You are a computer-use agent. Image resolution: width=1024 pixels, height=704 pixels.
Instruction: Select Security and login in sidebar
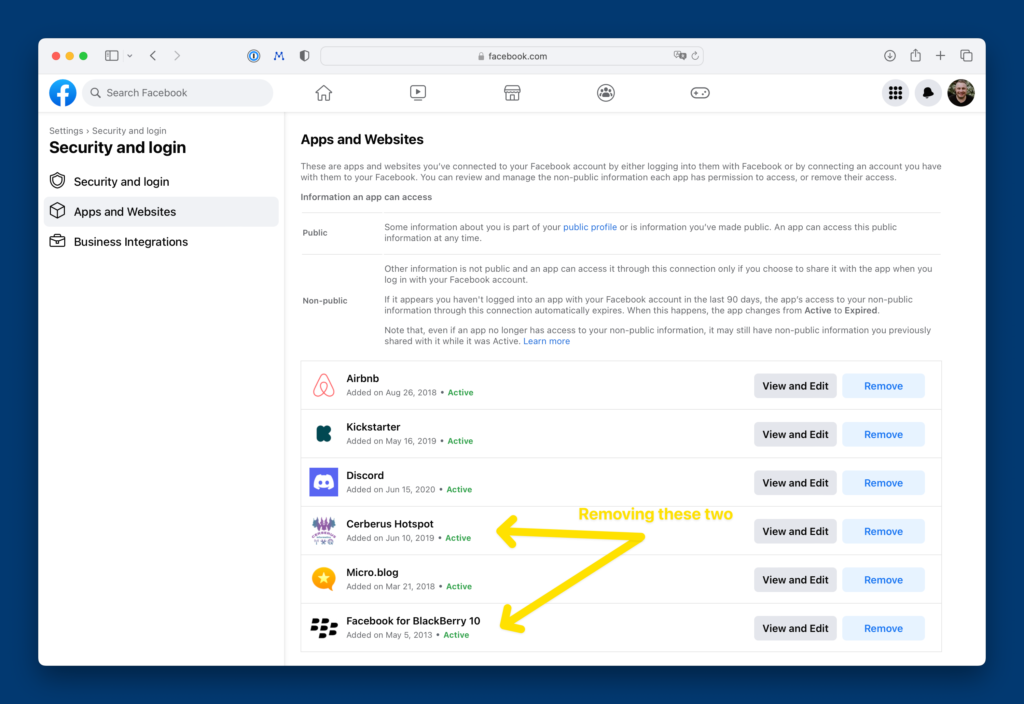click(121, 182)
